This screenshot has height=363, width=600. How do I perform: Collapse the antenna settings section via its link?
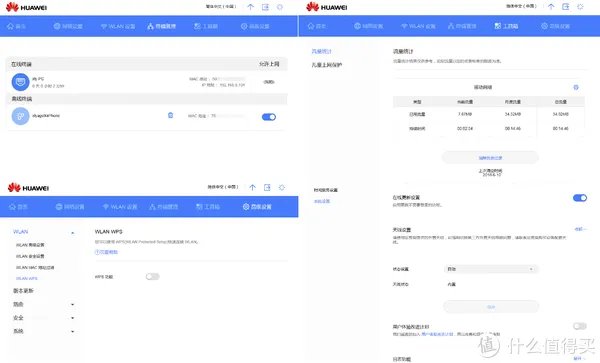click(x=580, y=229)
